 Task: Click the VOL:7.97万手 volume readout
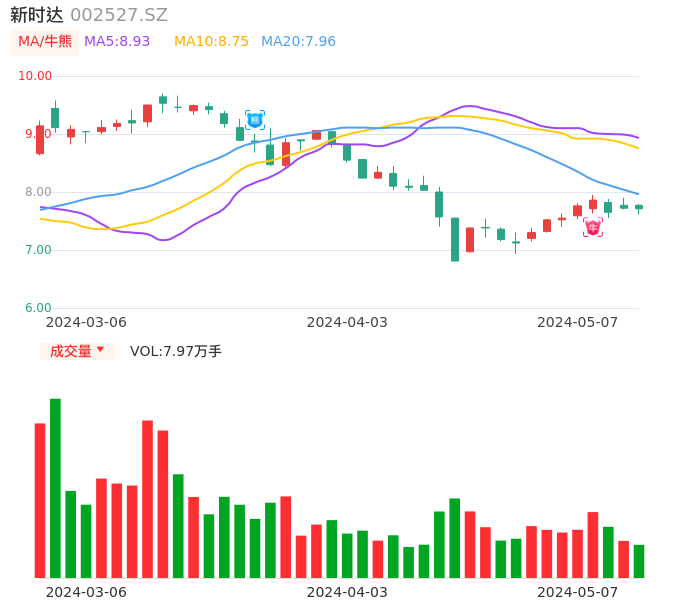tap(176, 351)
